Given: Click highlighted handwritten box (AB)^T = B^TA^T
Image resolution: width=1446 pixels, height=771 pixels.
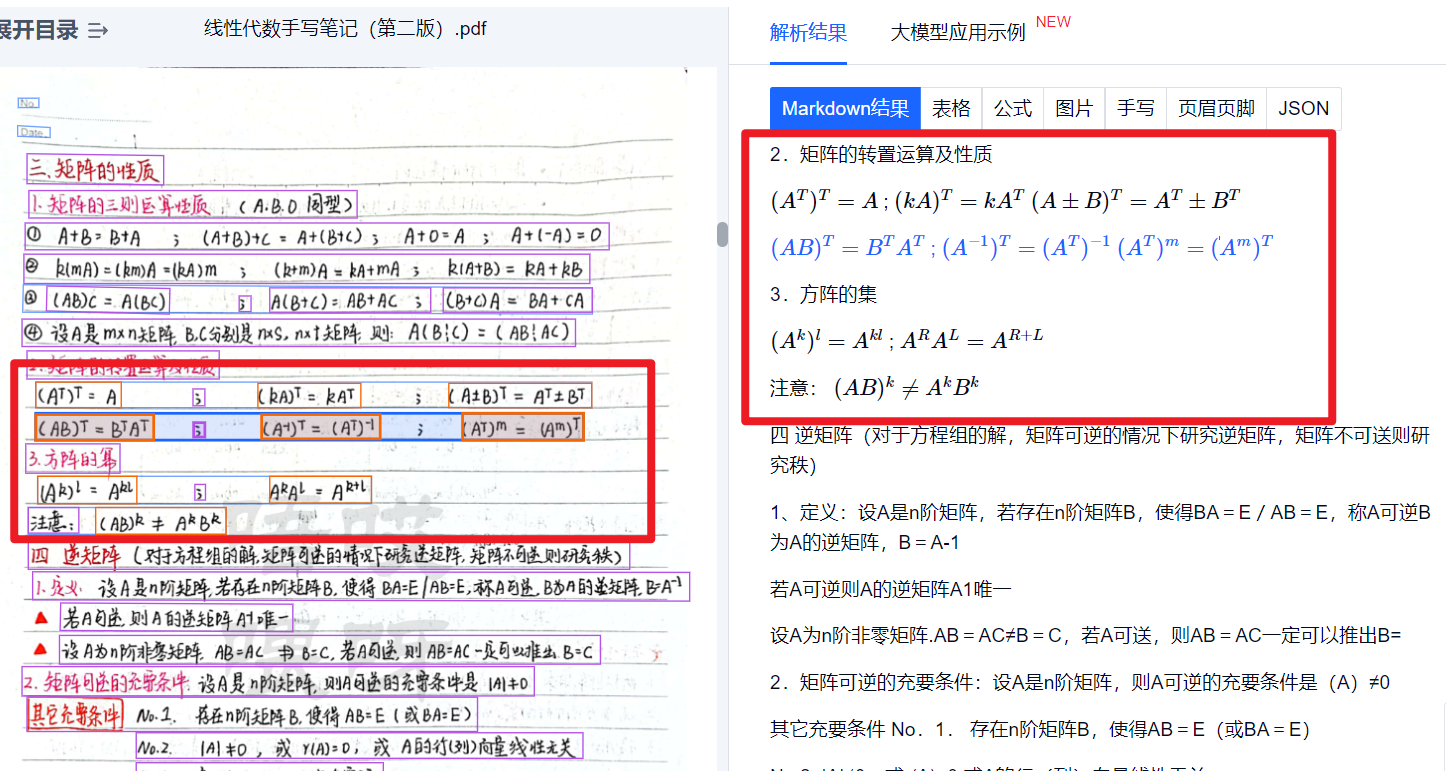Looking at the screenshot, I should pos(94,428).
